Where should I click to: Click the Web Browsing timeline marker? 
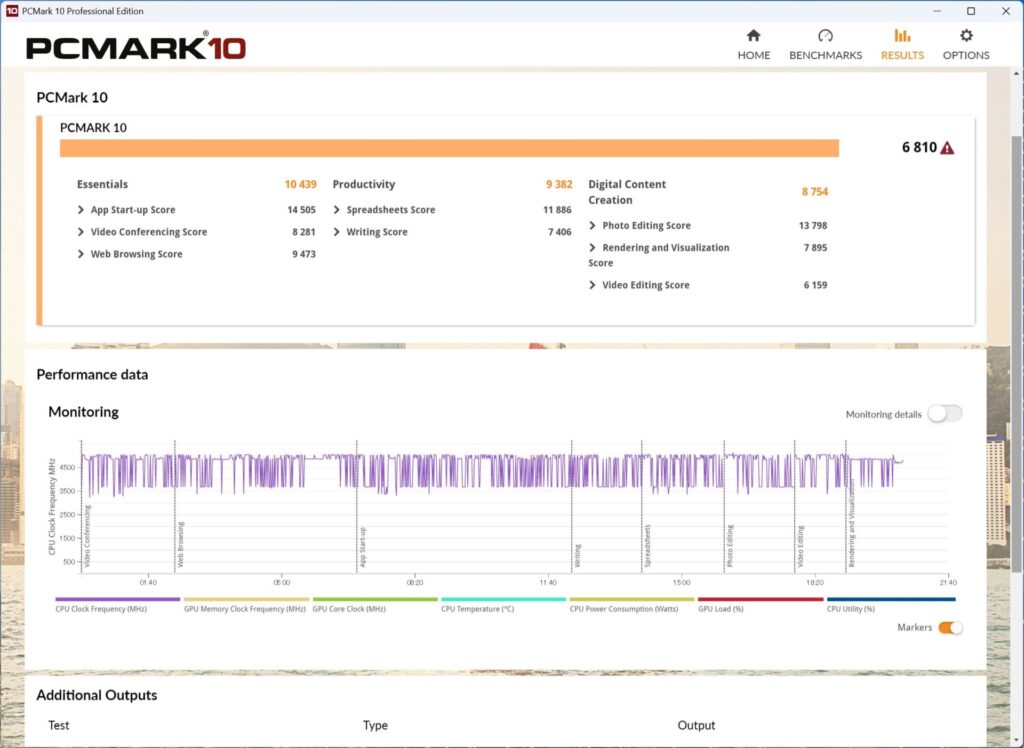(181, 544)
